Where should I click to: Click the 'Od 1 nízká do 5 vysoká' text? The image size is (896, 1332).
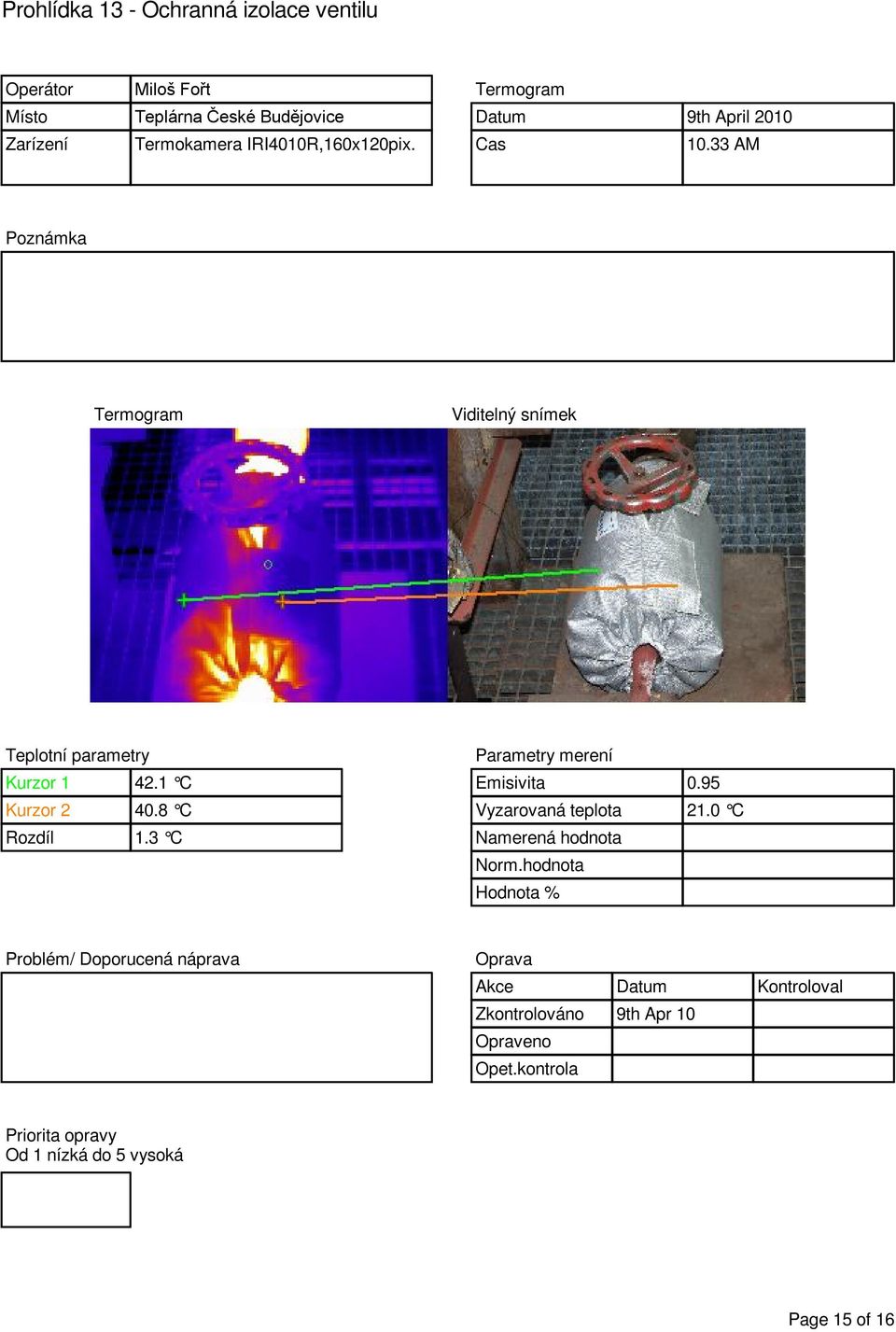[94, 1156]
